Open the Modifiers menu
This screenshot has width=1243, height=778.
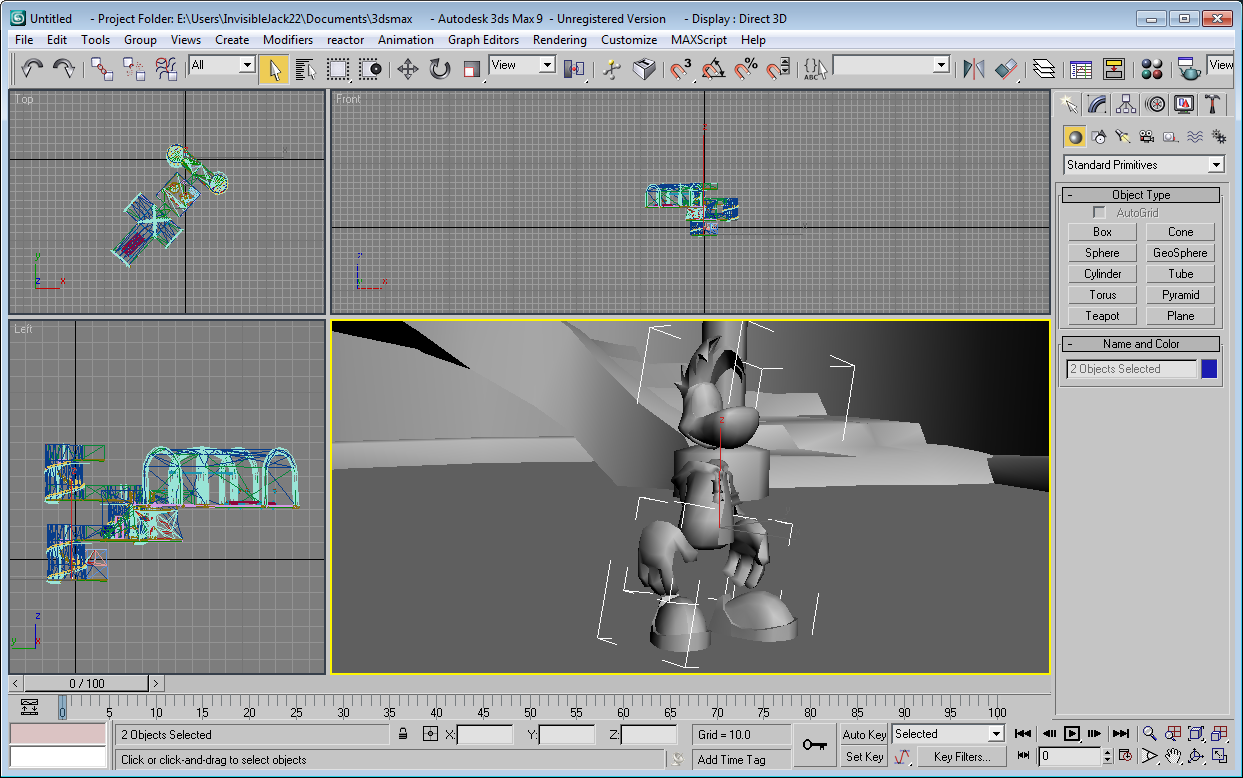(288, 40)
